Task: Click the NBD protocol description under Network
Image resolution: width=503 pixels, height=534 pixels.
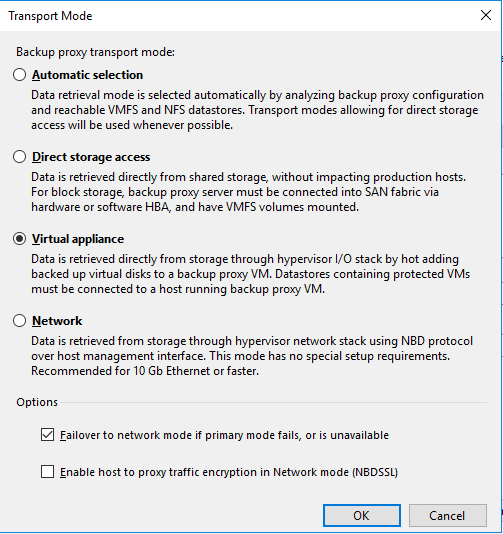Action: [252, 356]
